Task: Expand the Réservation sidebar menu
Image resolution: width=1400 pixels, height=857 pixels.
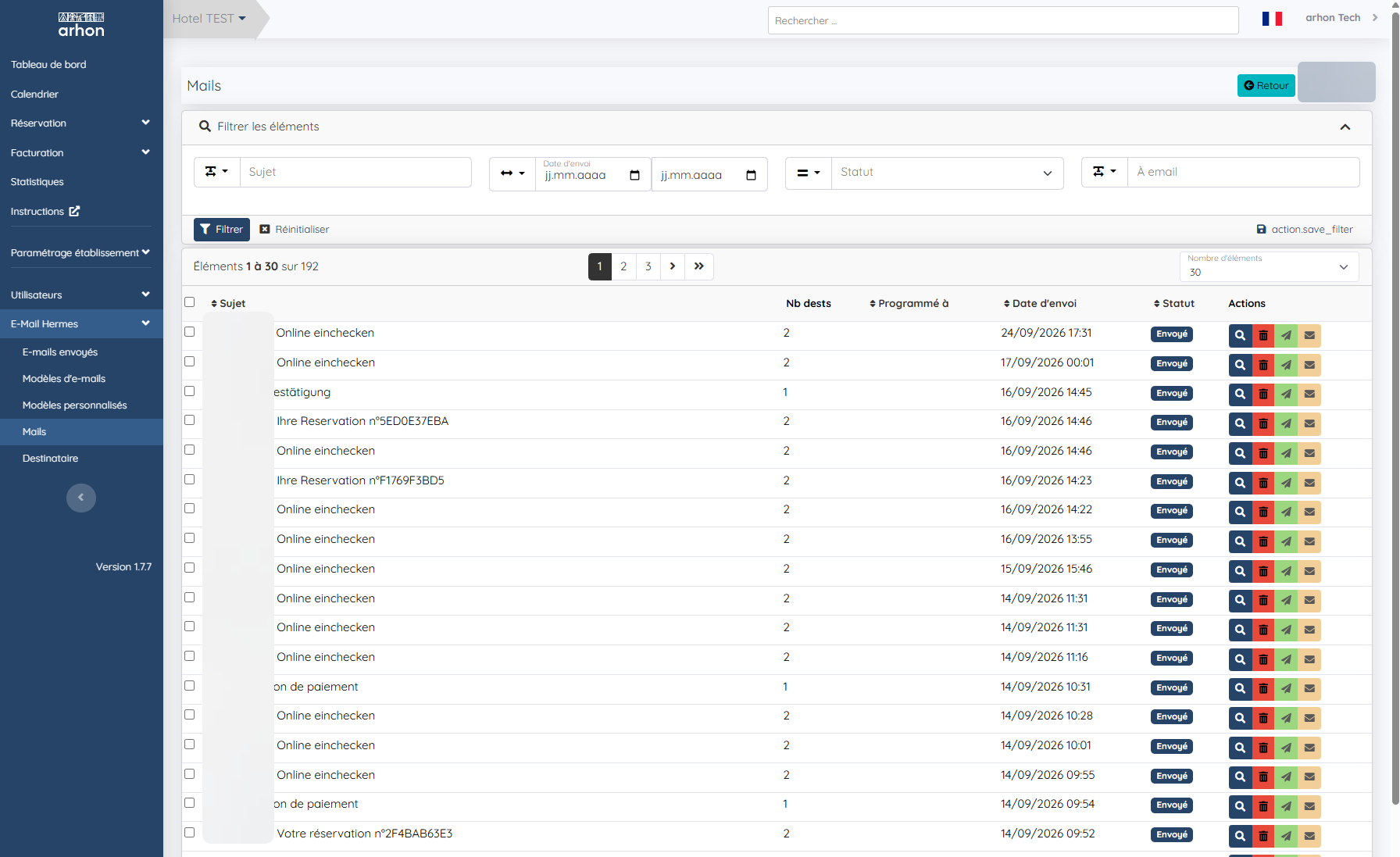Action: pyautogui.click(x=81, y=123)
